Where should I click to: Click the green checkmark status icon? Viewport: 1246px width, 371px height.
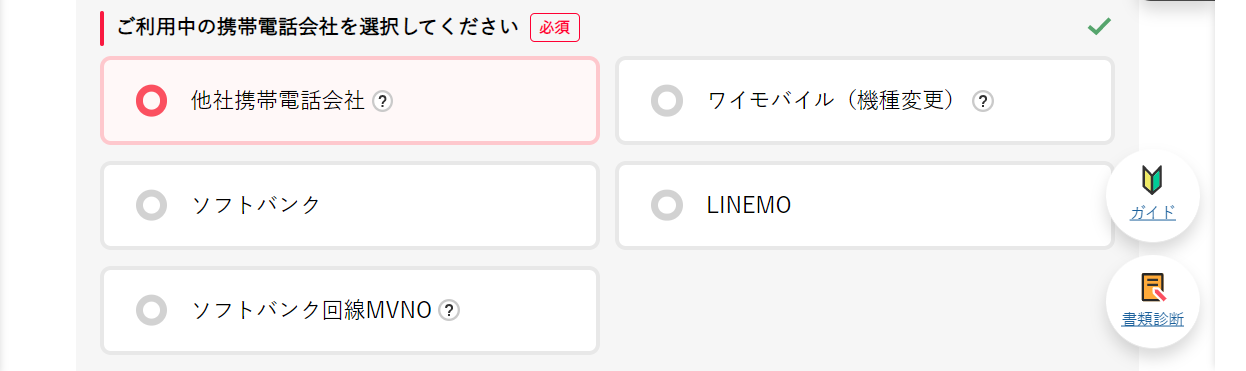(1099, 27)
